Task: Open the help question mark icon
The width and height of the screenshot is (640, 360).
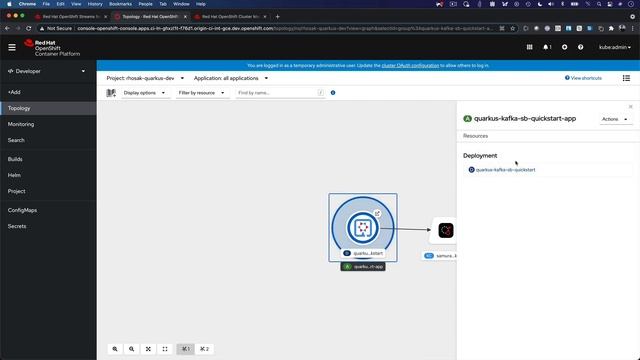Action: (580, 47)
